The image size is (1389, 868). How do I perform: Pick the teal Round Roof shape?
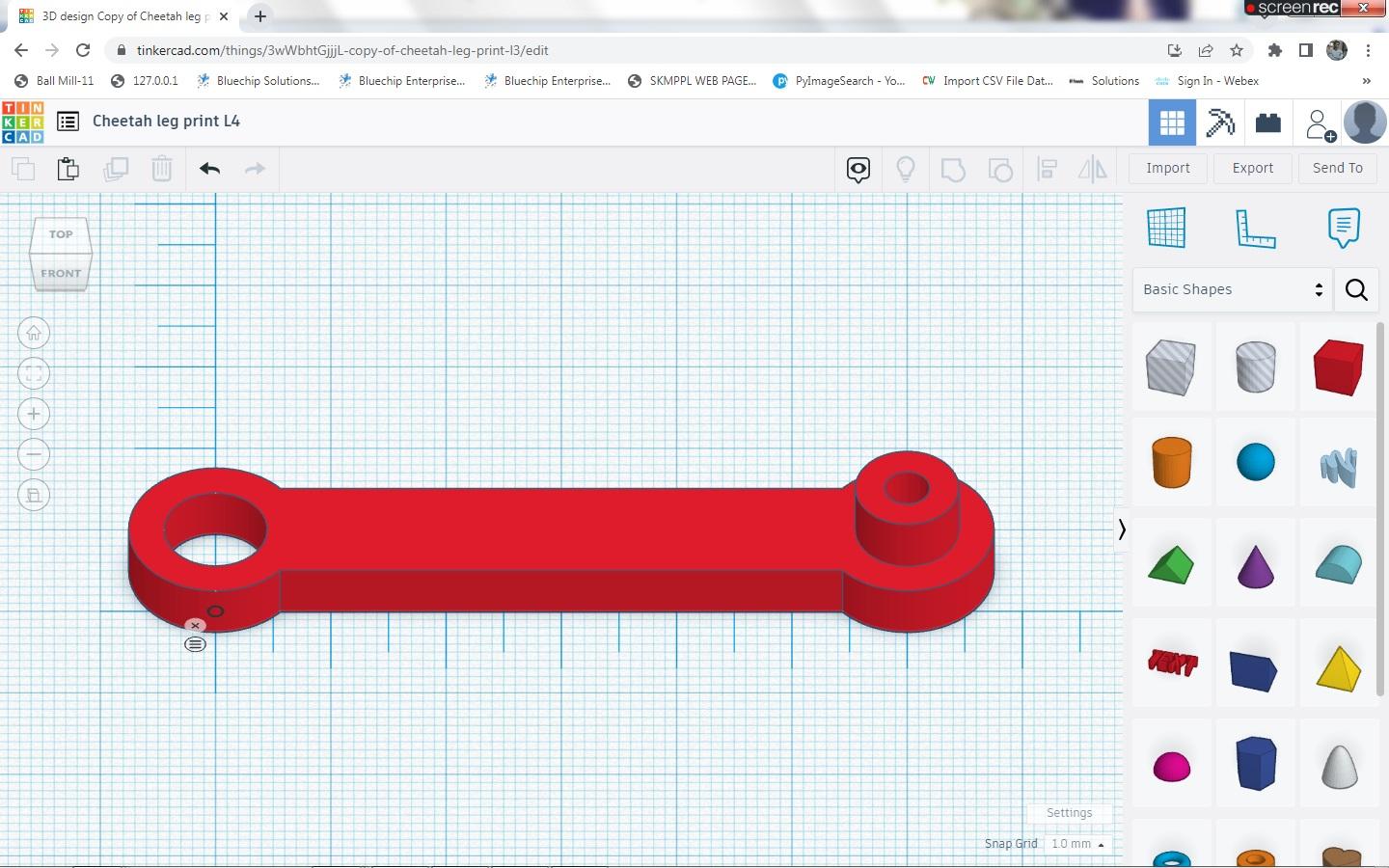pos(1339,564)
